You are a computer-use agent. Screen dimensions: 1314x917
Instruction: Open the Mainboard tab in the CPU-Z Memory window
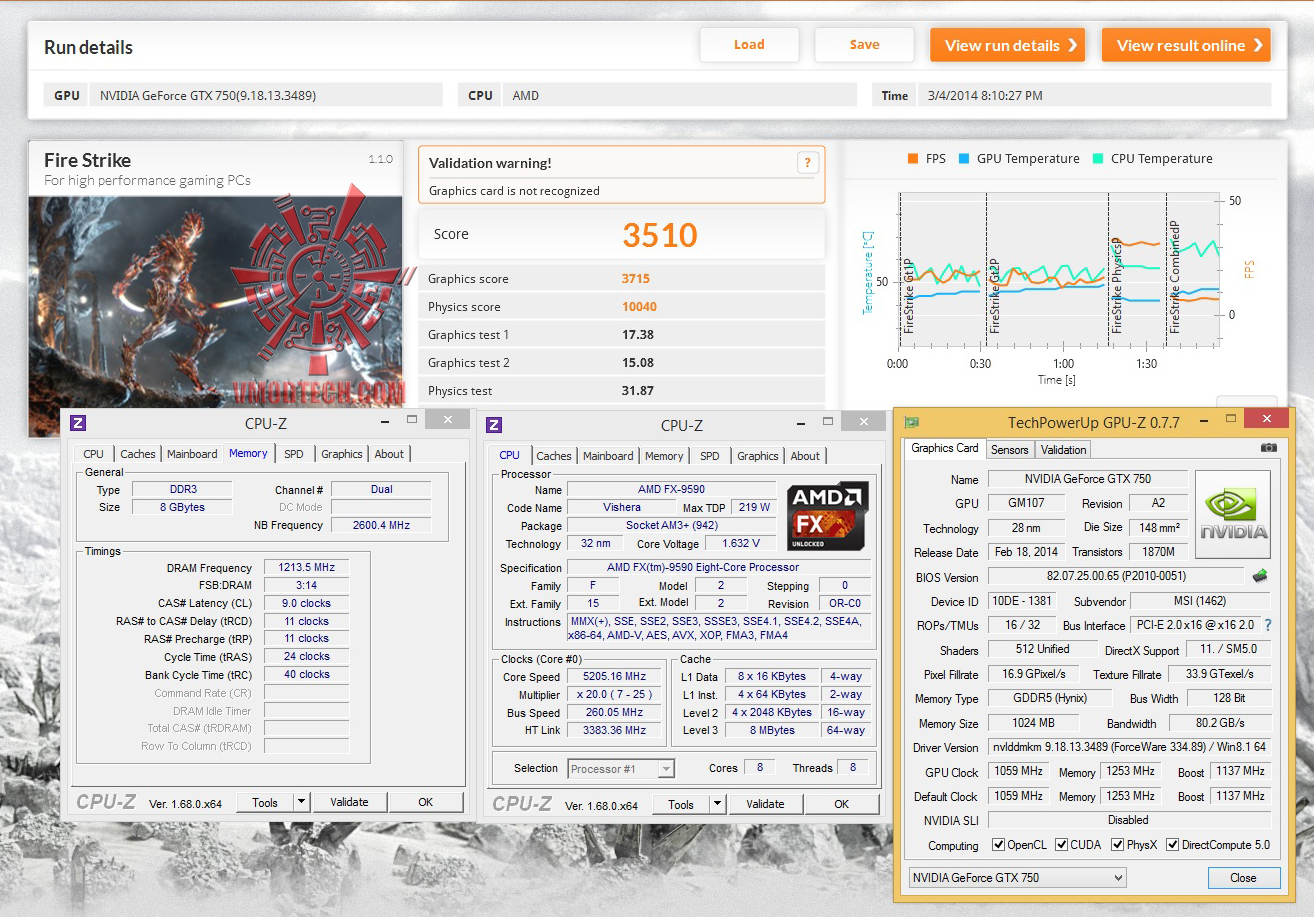(x=192, y=454)
